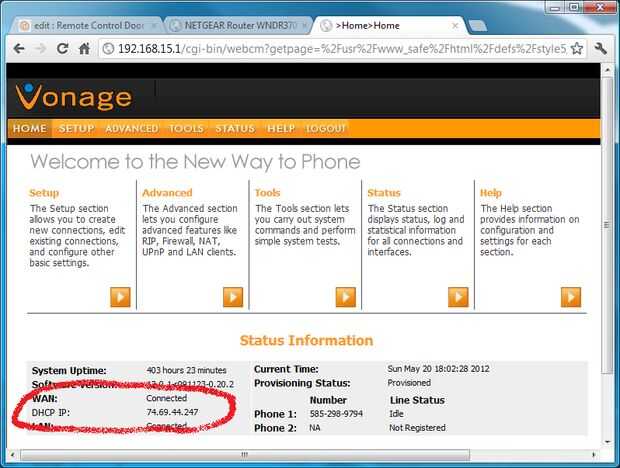Viewport: 620px width, 468px height.
Task: Click the '403 hours 23 minutes' uptime value
Action: tap(186, 370)
